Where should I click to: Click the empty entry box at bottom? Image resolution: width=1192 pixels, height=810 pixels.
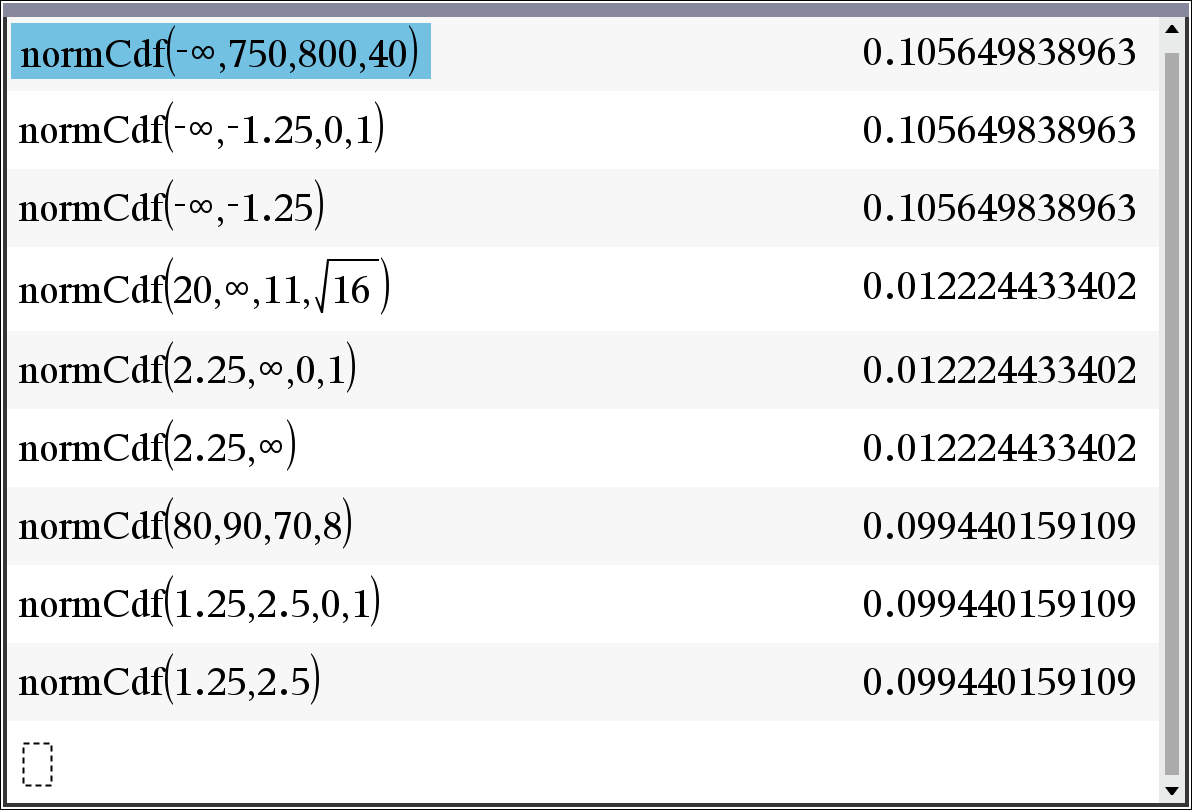point(36,763)
